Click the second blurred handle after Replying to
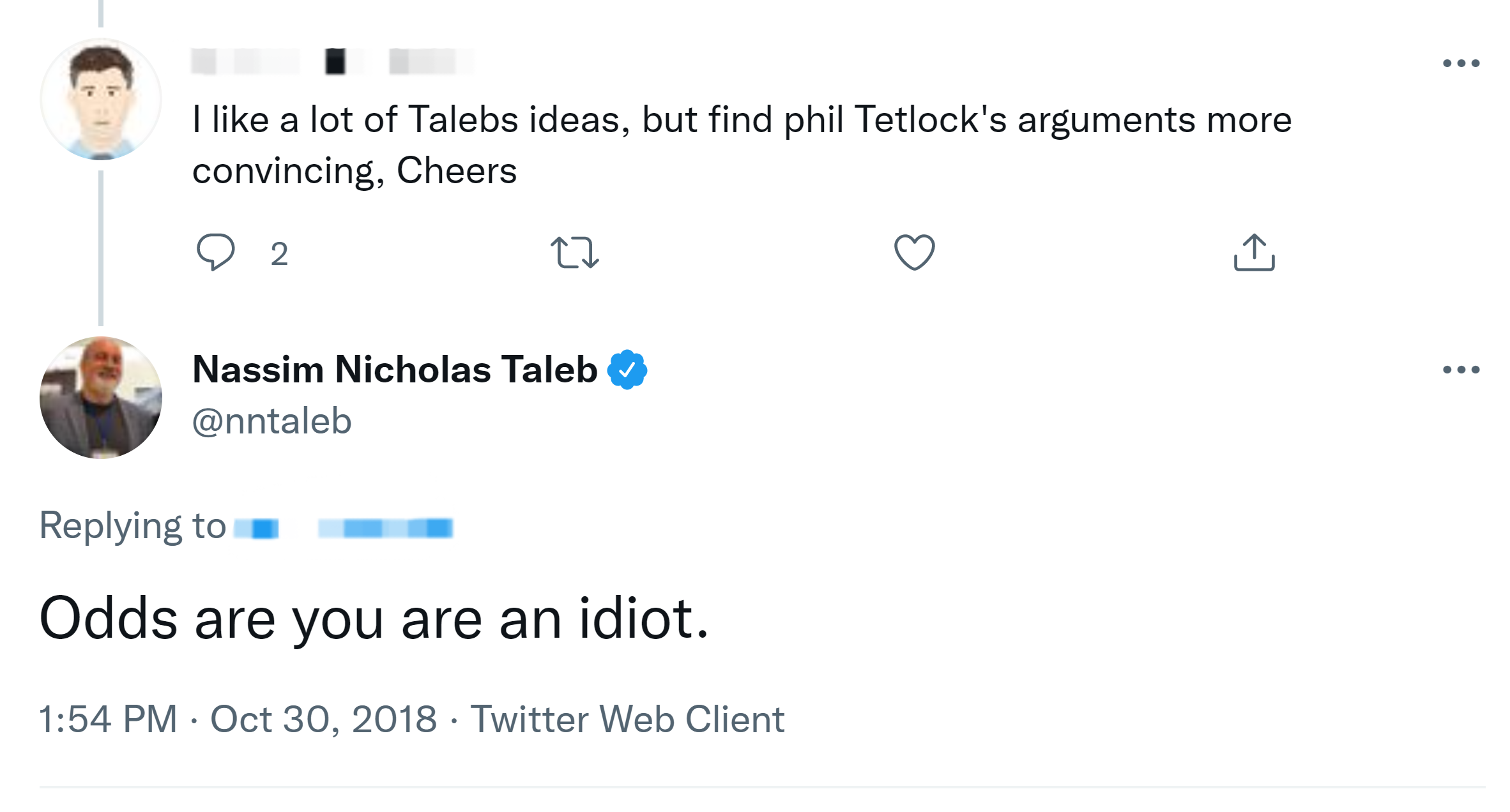The image size is (1510, 812). 386,529
